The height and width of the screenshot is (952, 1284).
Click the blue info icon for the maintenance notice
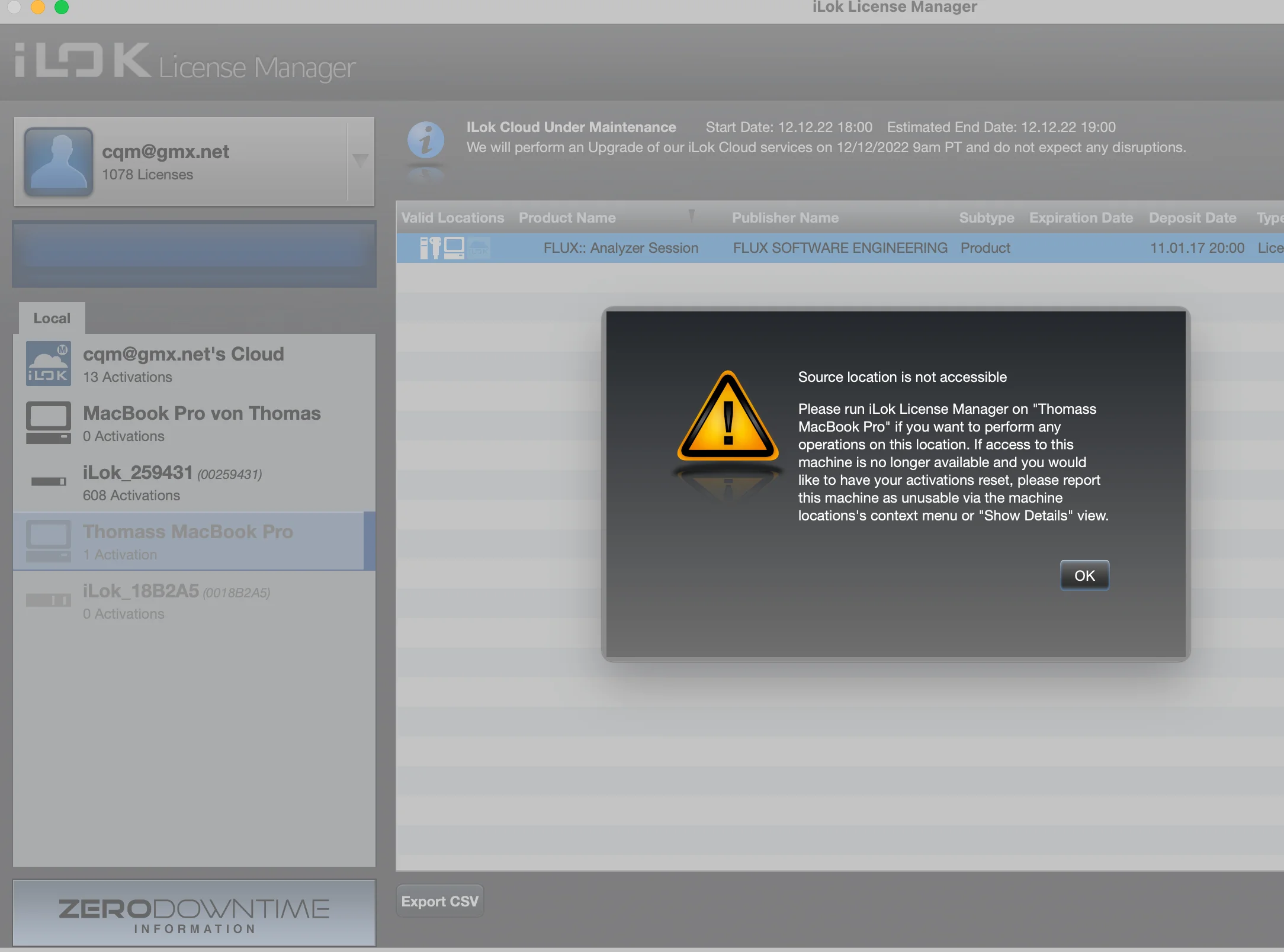pyautogui.click(x=426, y=140)
